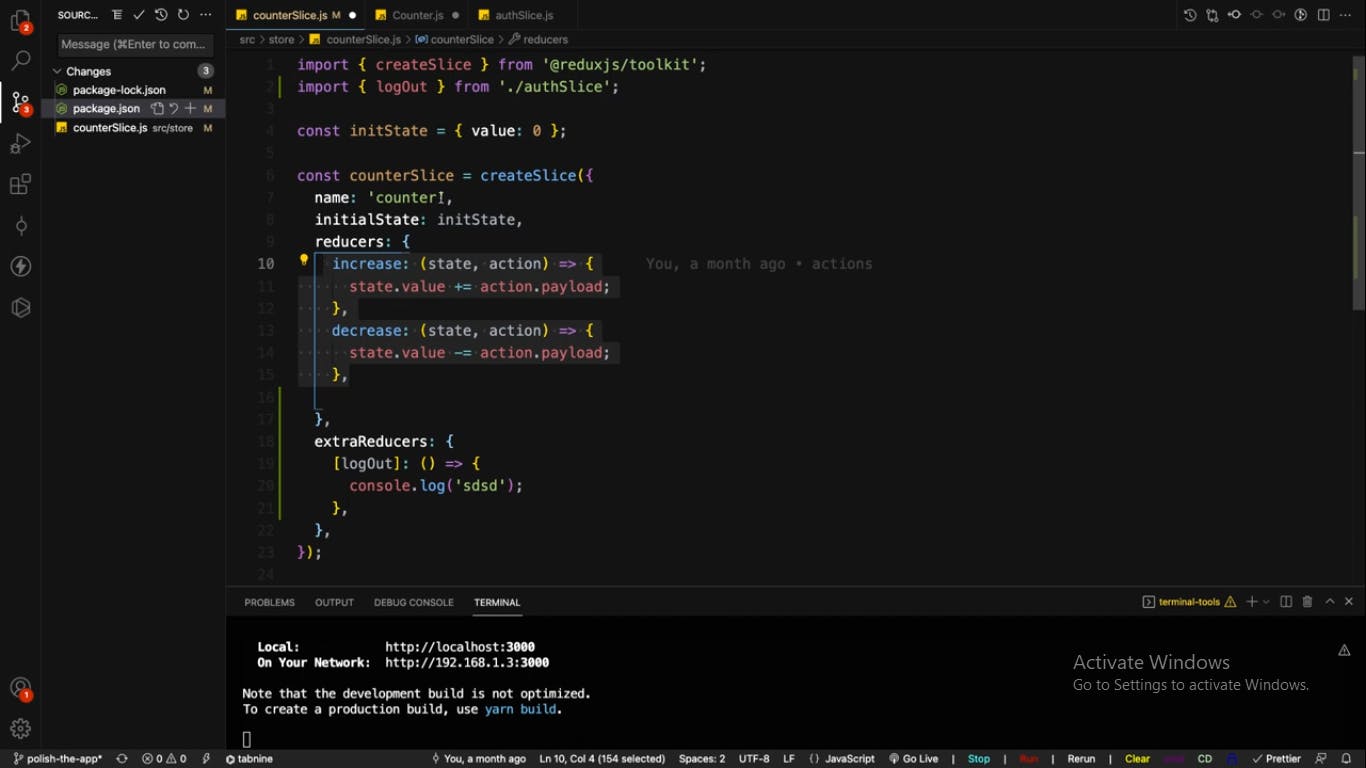Discard changes on package.json row
This screenshot has height=768, width=1366.
173,108
